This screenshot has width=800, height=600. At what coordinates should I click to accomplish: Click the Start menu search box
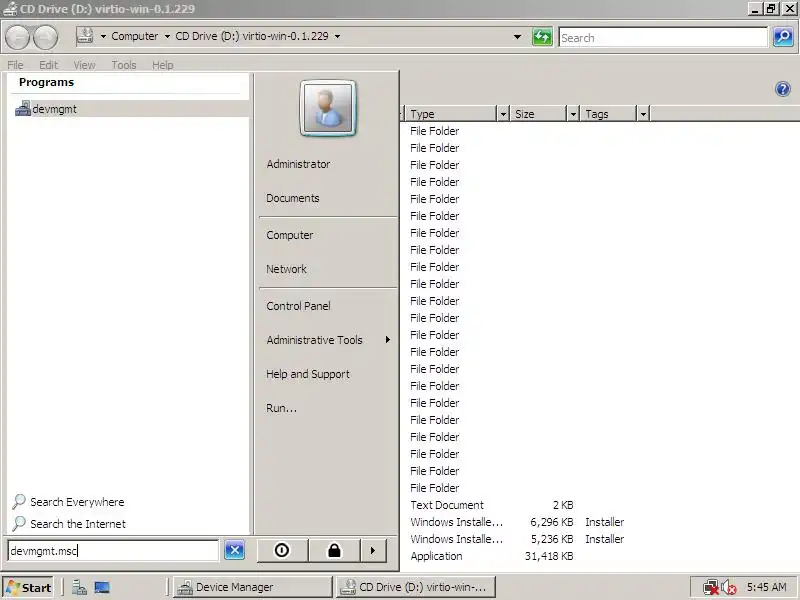[113, 551]
